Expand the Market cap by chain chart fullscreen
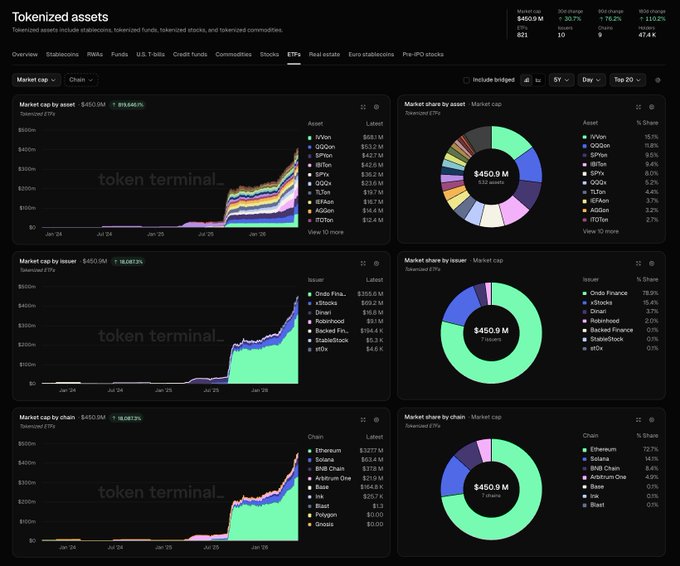The width and height of the screenshot is (680, 566). click(x=363, y=420)
